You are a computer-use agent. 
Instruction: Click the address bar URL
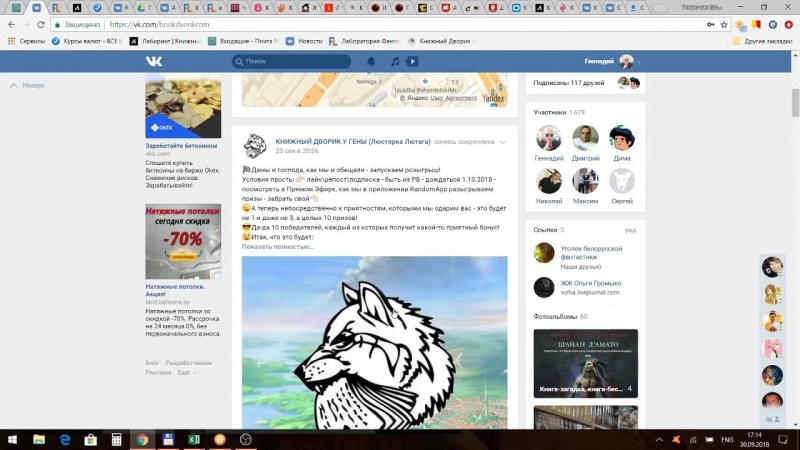(159, 24)
